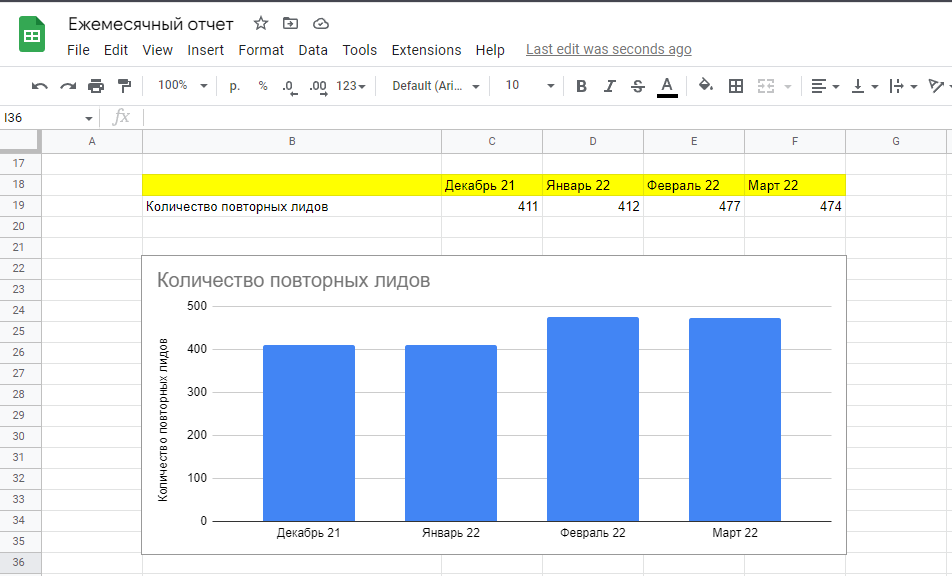Open the Data menu
Viewport: 952px width, 576px height.
pyautogui.click(x=313, y=50)
